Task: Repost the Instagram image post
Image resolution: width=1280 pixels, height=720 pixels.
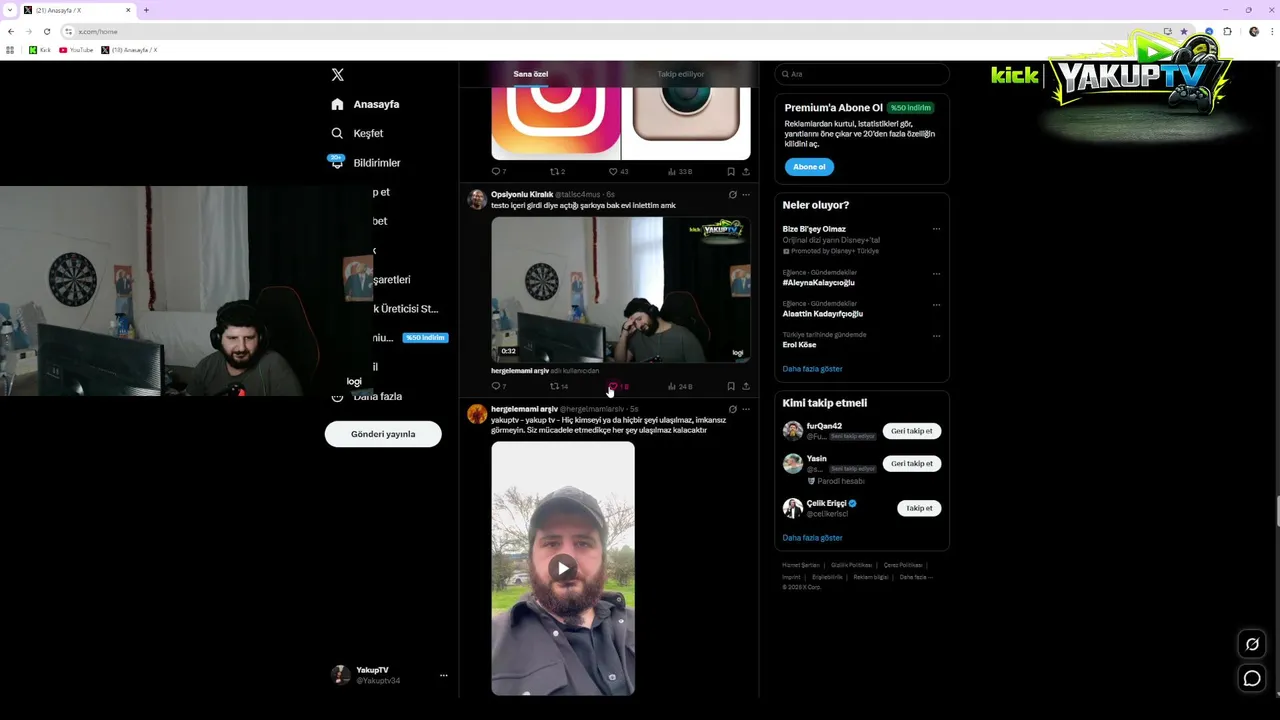Action: point(557,172)
